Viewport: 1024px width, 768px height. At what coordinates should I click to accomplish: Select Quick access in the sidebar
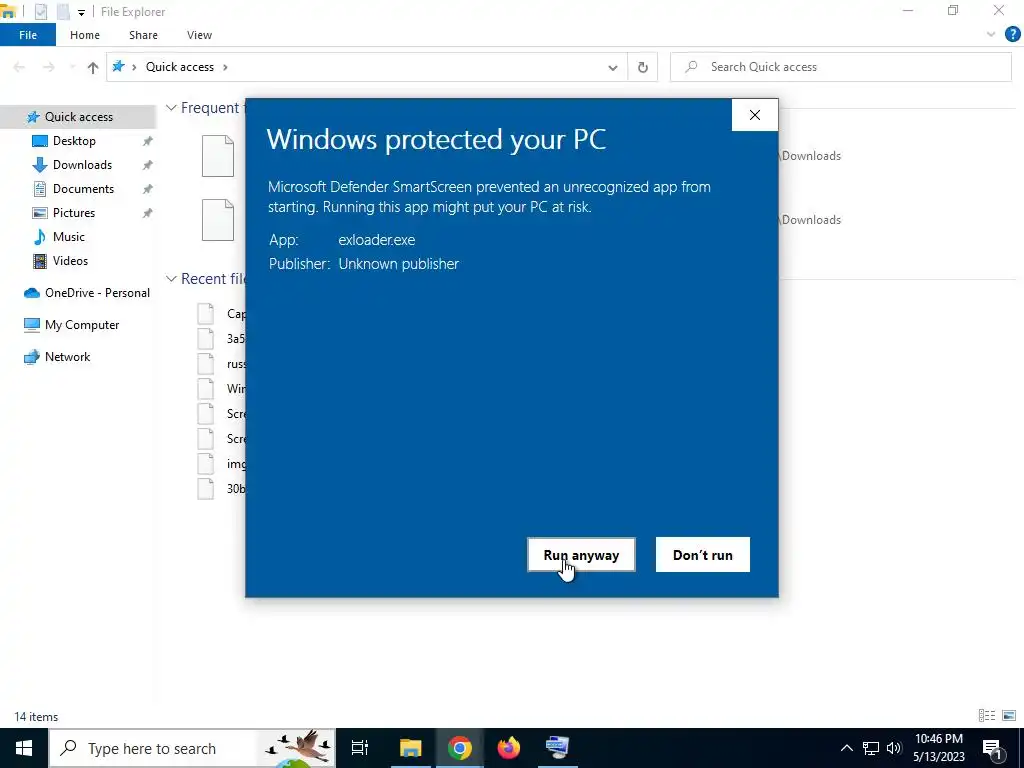pos(78,116)
